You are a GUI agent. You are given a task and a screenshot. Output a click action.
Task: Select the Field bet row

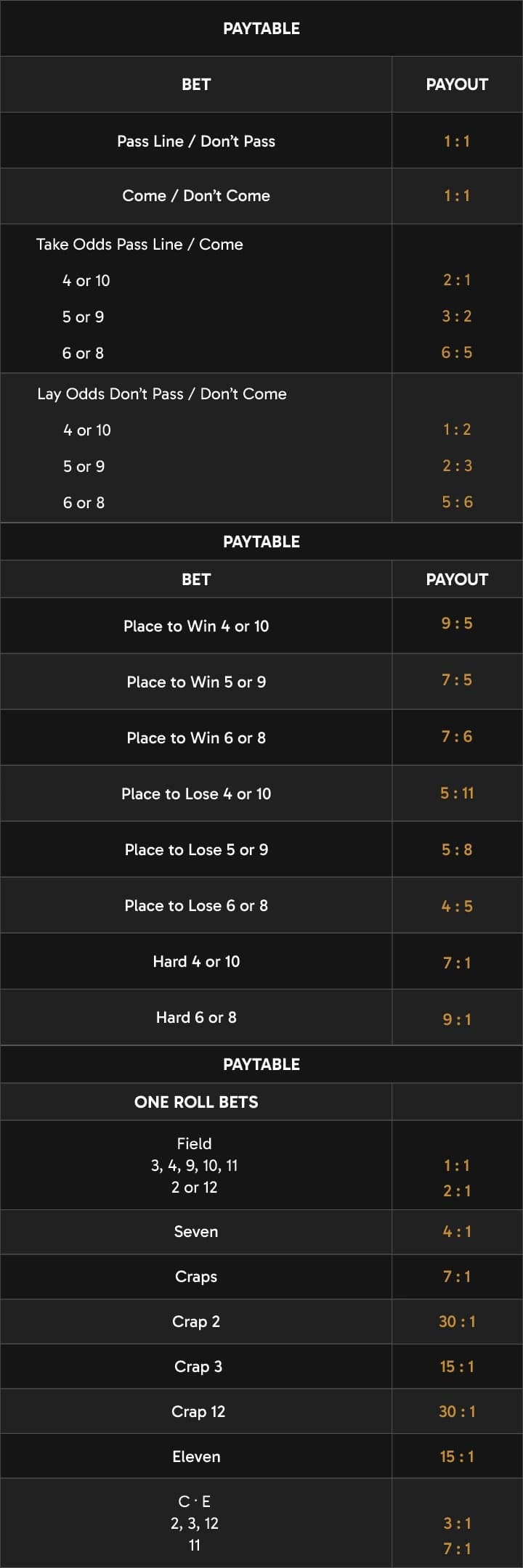pyautogui.click(x=261, y=1165)
